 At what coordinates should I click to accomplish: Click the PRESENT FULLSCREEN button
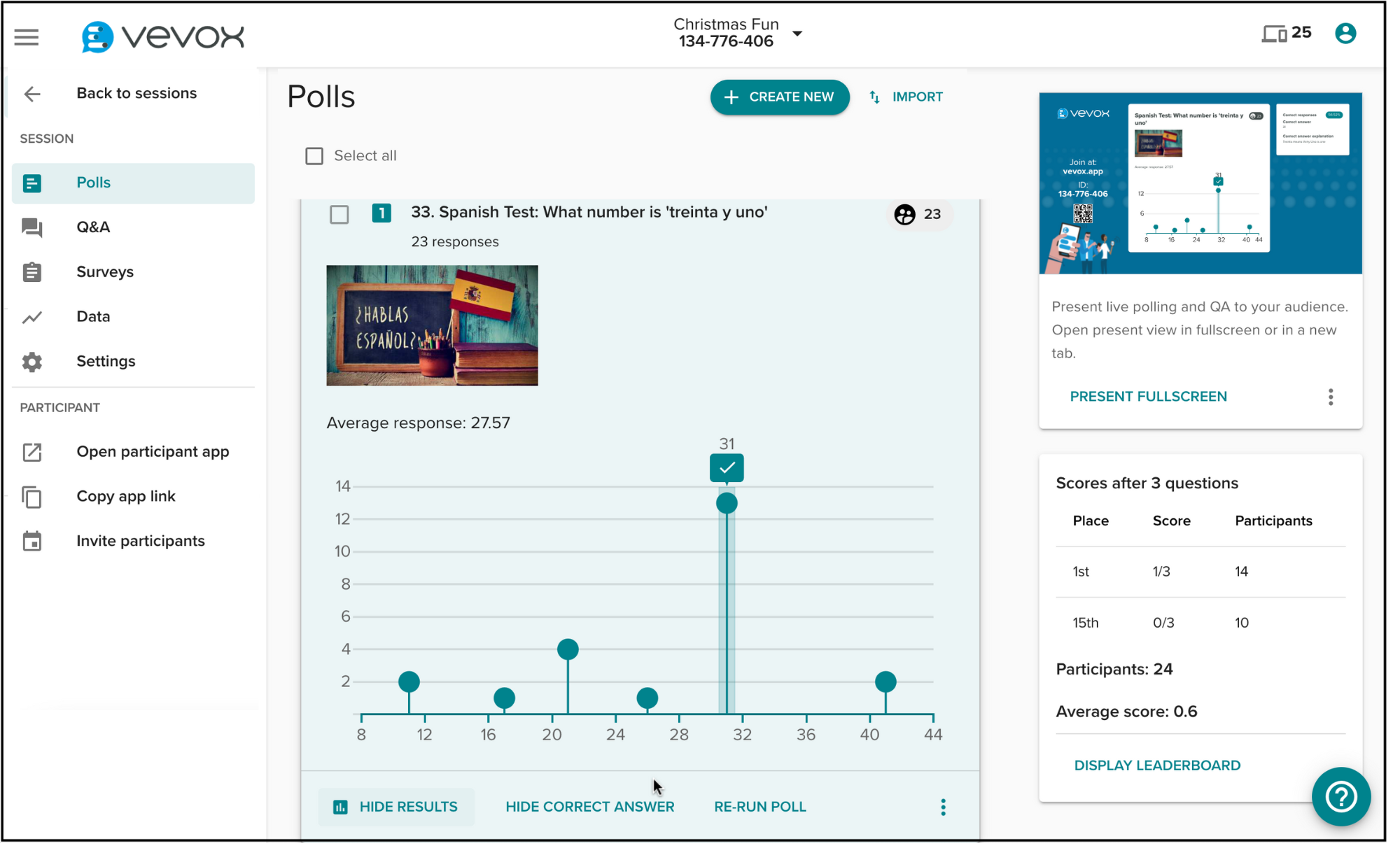click(1148, 396)
